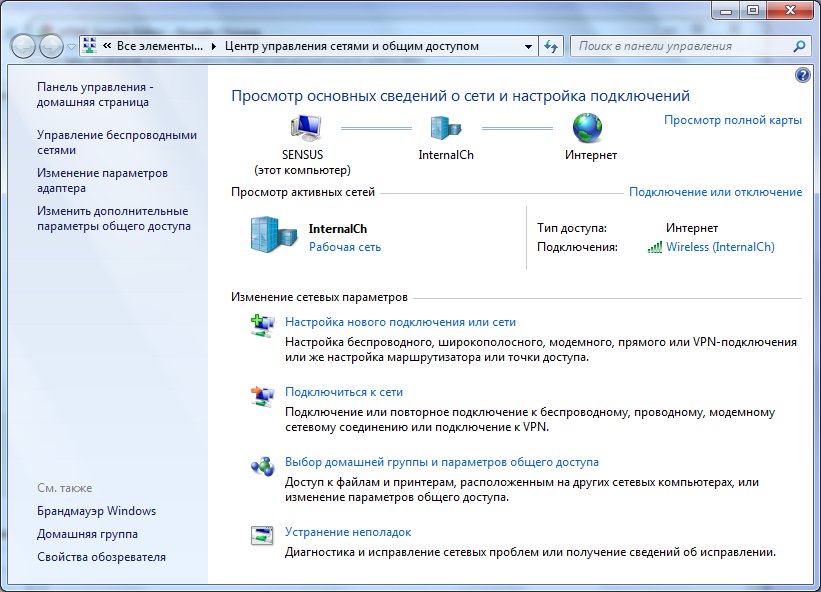The width and height of the screenshot is (821, 592).
Task: Minimize the window
Action: (x=726, y=10)
